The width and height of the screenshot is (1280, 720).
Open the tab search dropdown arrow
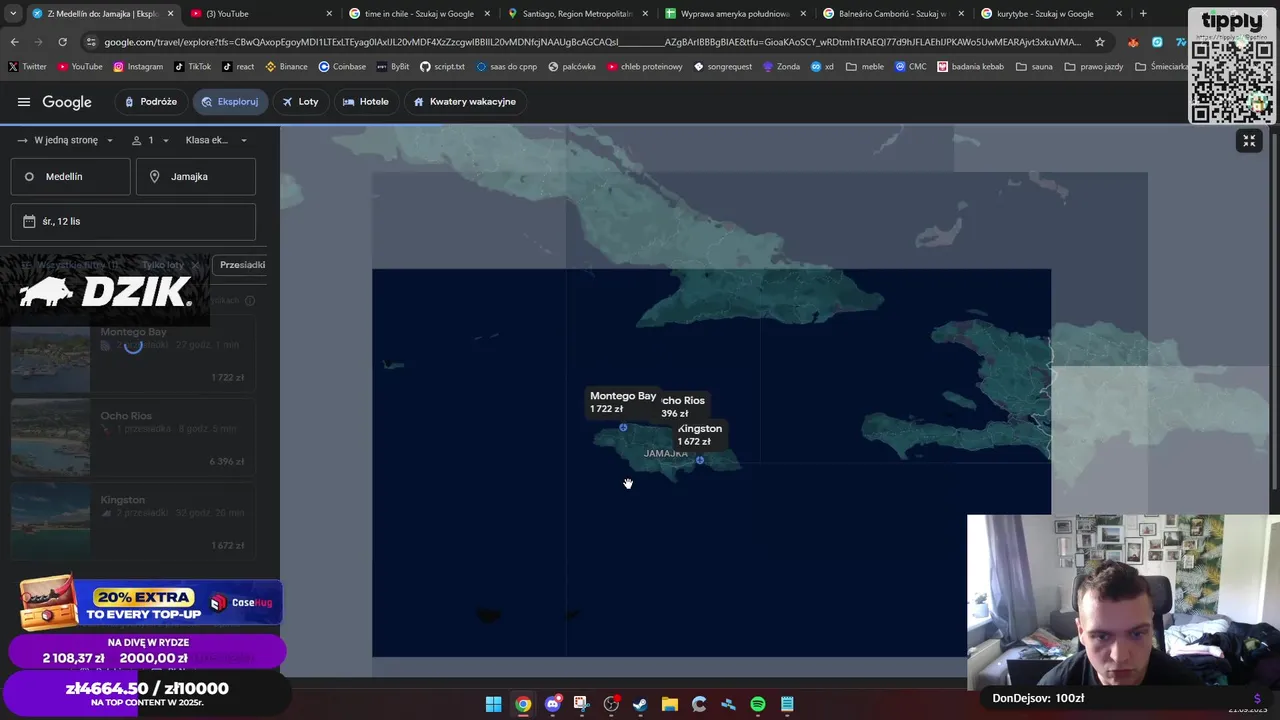pos(12,14)
